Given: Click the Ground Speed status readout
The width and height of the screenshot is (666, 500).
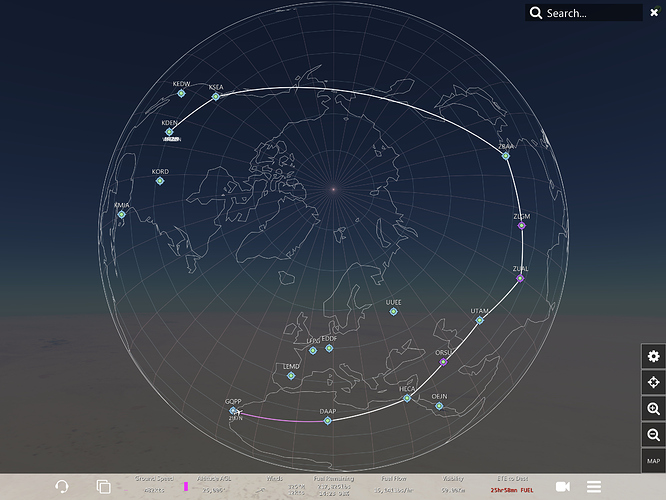Looking at the screenshot, I should point(154,484).
